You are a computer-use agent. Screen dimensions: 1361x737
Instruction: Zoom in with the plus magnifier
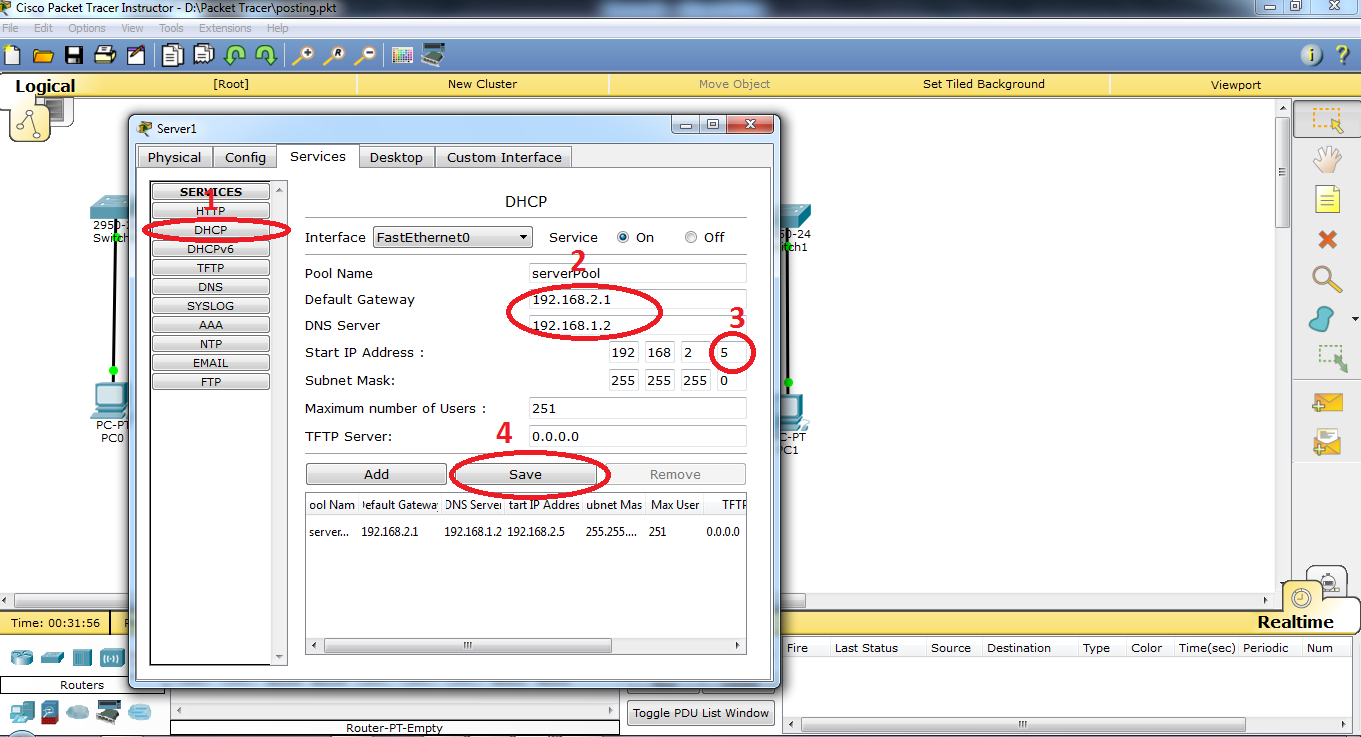click(302, 55)
